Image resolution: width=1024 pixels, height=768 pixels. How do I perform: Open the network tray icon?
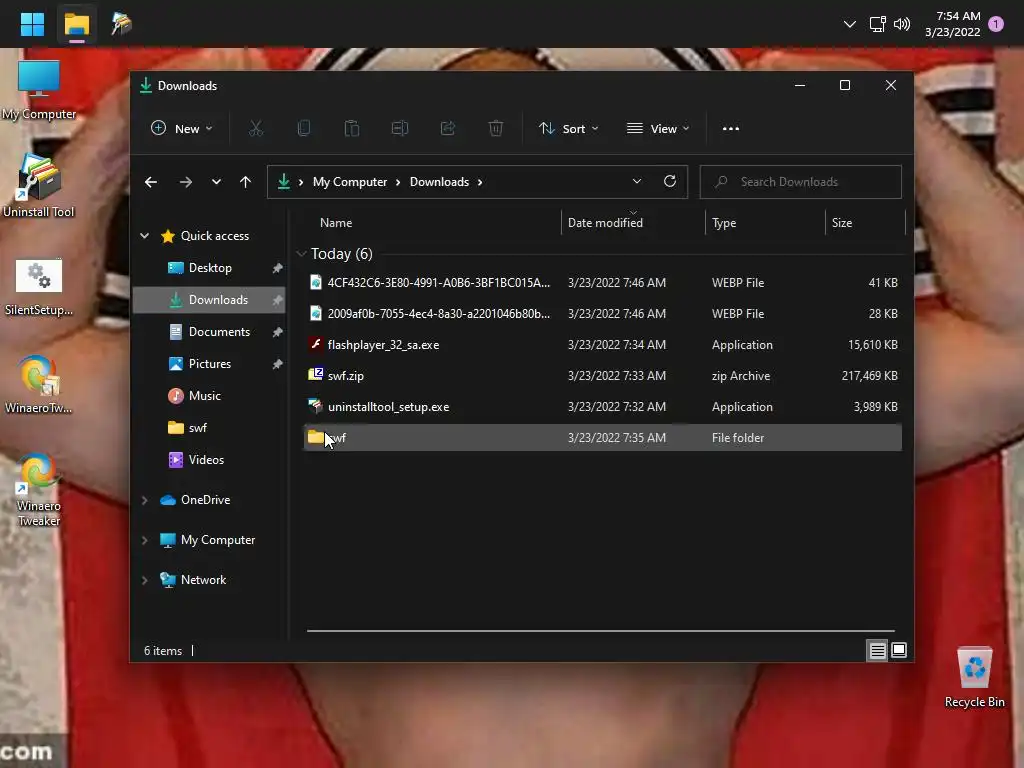877,24
